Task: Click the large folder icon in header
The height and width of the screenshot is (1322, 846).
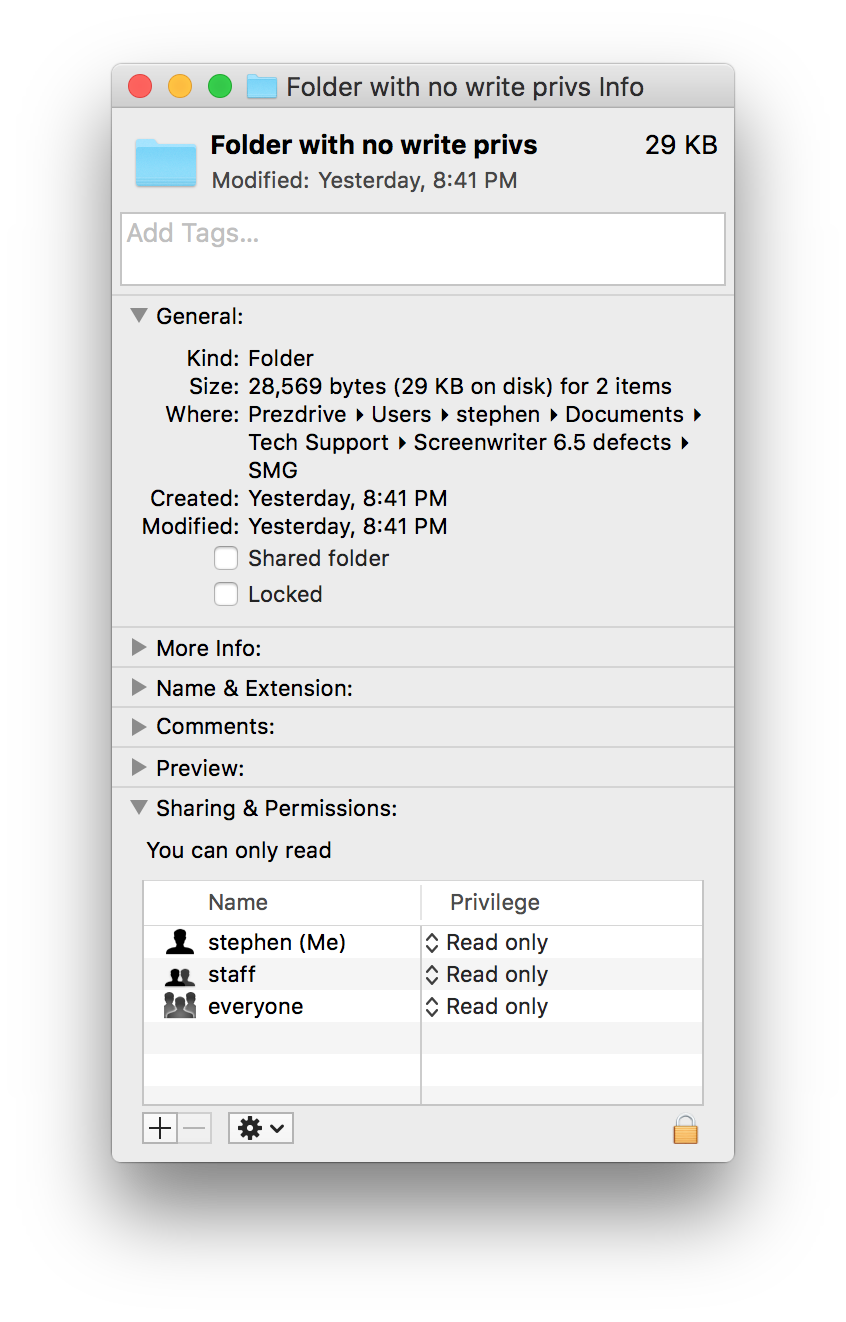Action: click(x=166, y=162)
